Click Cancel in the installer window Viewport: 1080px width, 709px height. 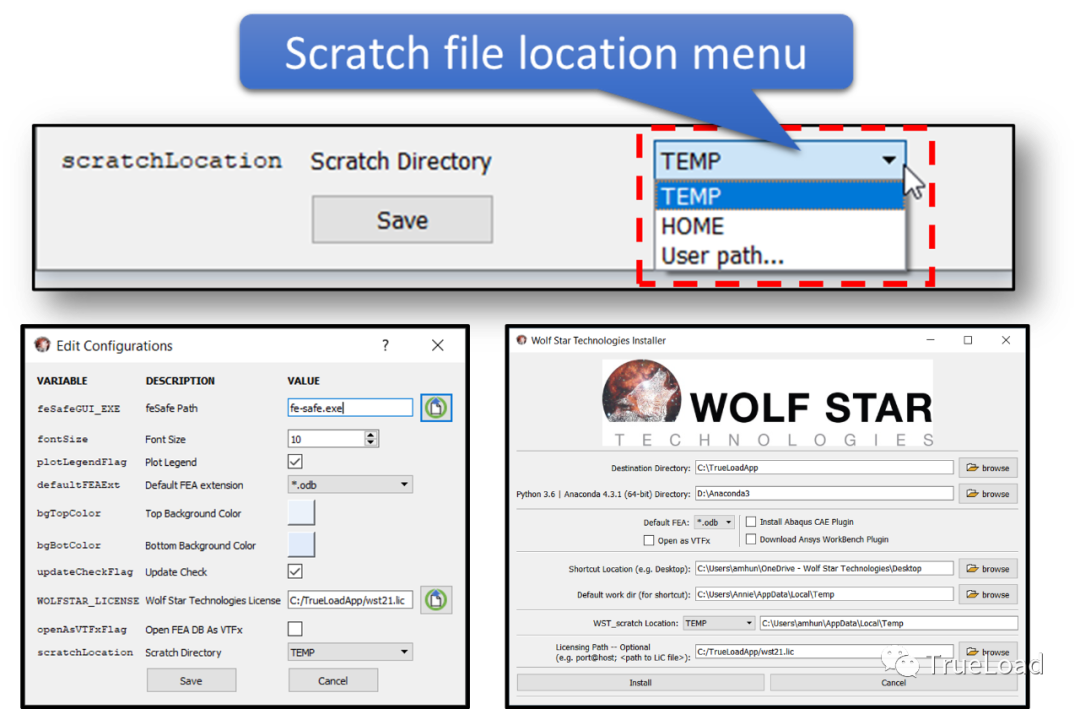pos(893,682)
